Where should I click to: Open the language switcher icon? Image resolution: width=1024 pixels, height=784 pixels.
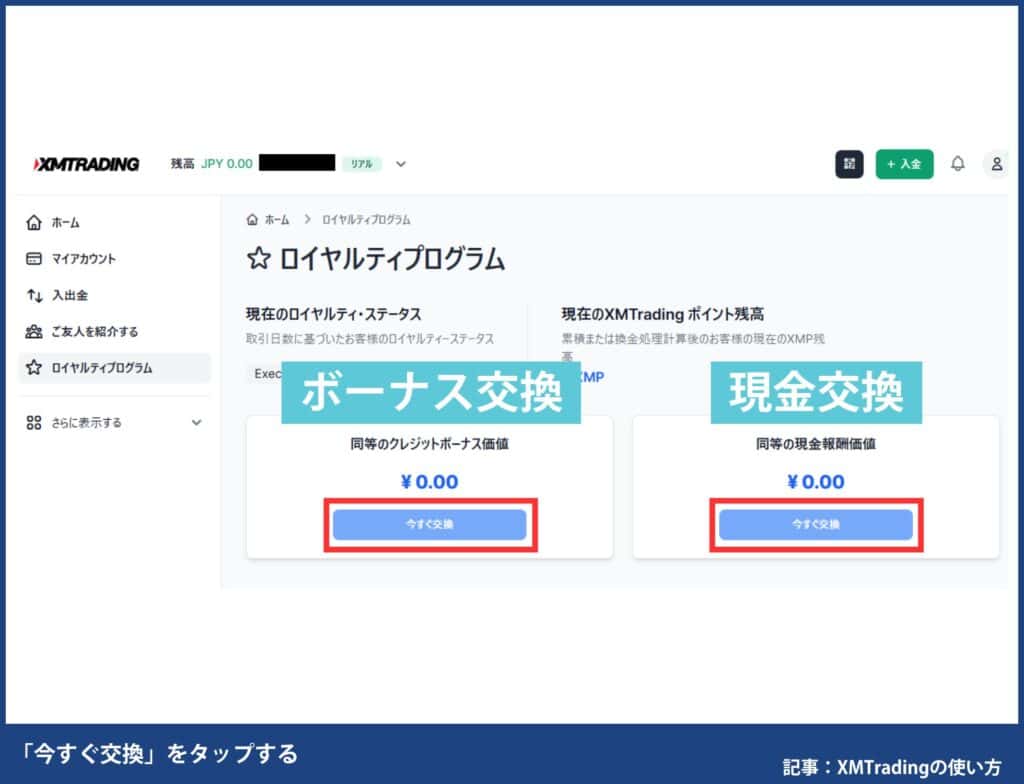click(849, 164)
